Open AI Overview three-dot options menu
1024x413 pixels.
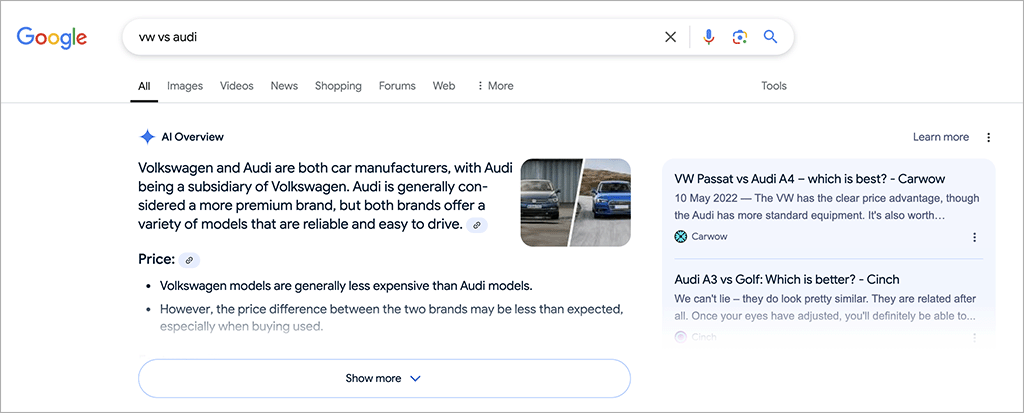click(988, 137)
